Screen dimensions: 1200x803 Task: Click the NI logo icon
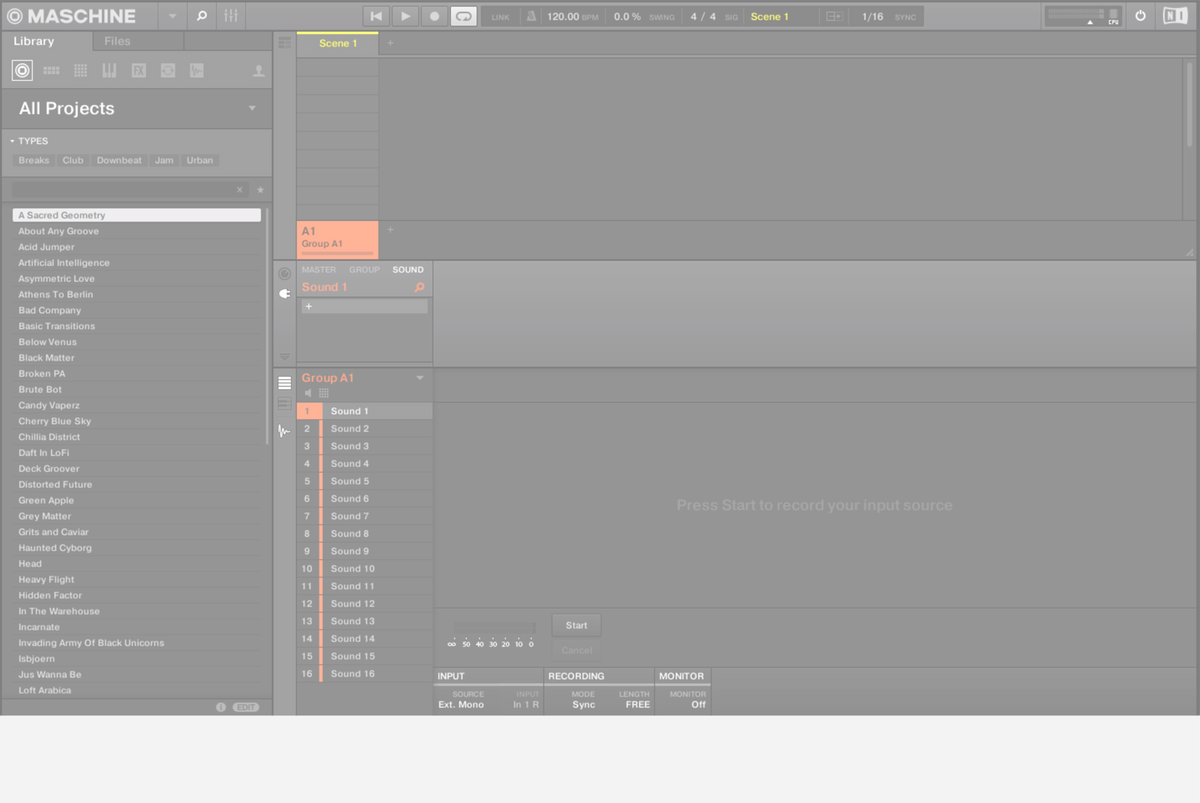1173,16
